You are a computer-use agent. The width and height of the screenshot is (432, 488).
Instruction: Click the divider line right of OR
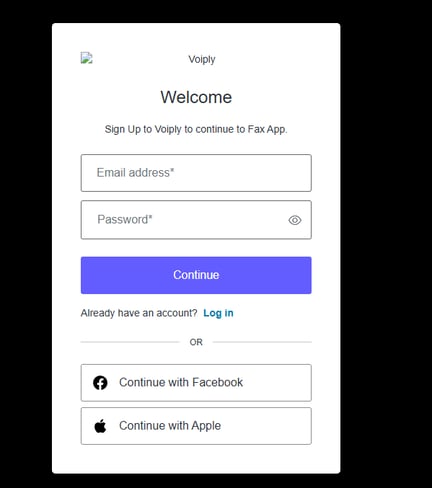pos(262,342)
